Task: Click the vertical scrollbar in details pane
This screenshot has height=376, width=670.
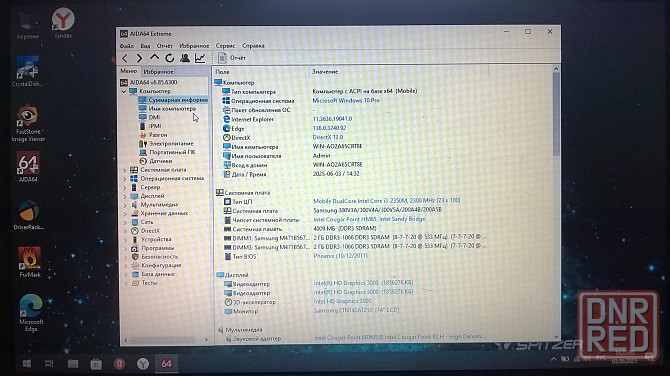Action: (x=556, y=114)
